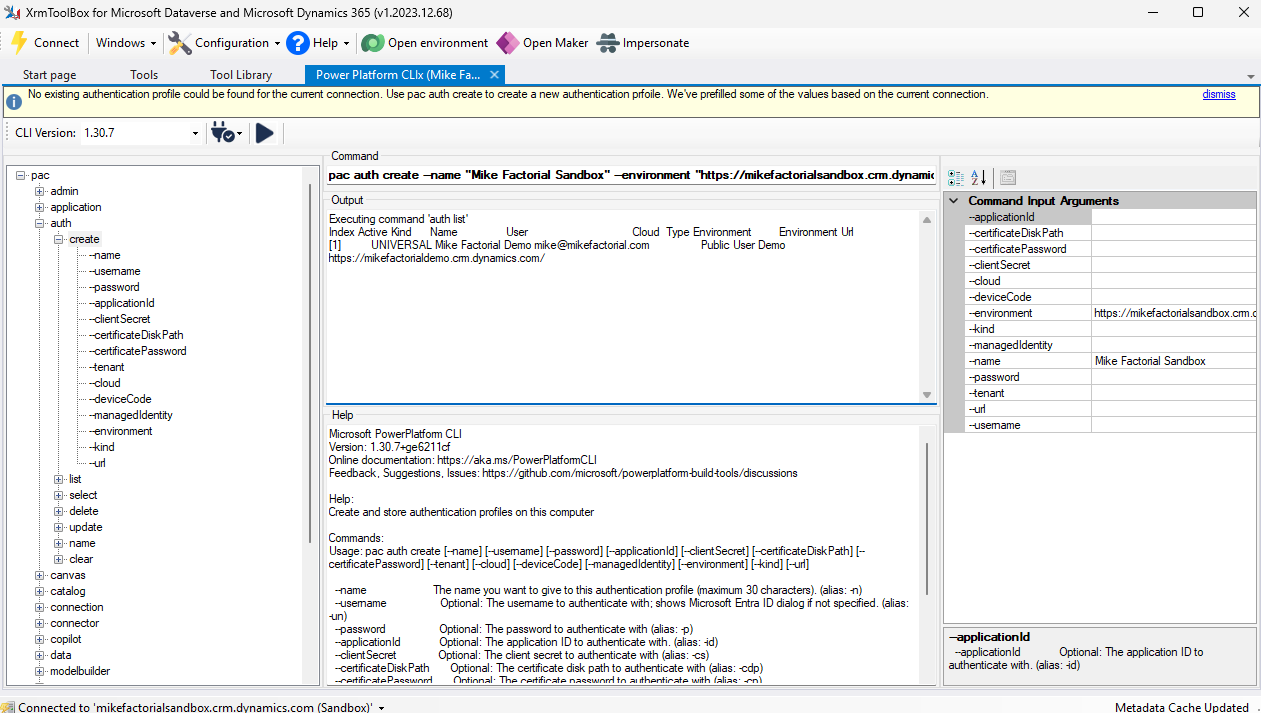This screenshot has height=713, width=1261.
Task: Close the Power Platform CLIx tab
Action: pyautogui.click(x=494, y=75)
